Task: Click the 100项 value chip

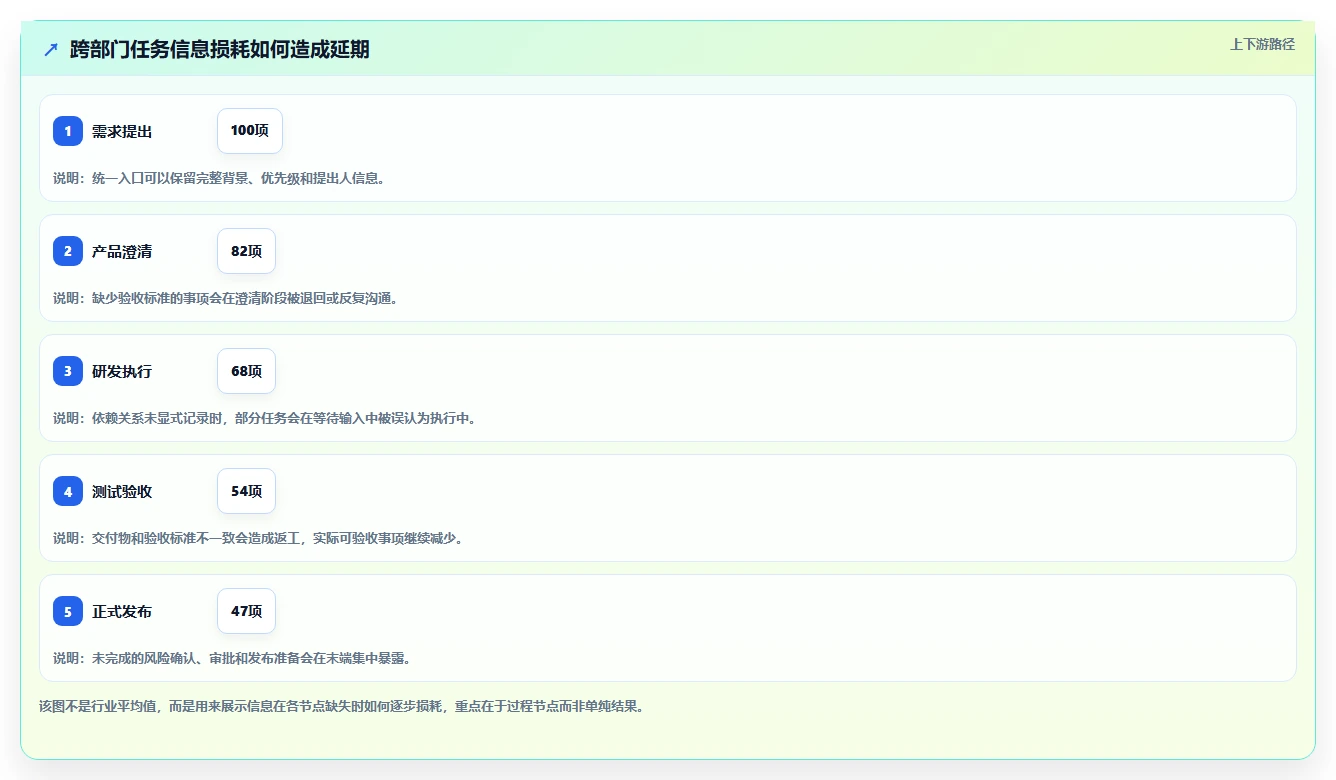Action: pyautogui.click(x=250, y=131)
